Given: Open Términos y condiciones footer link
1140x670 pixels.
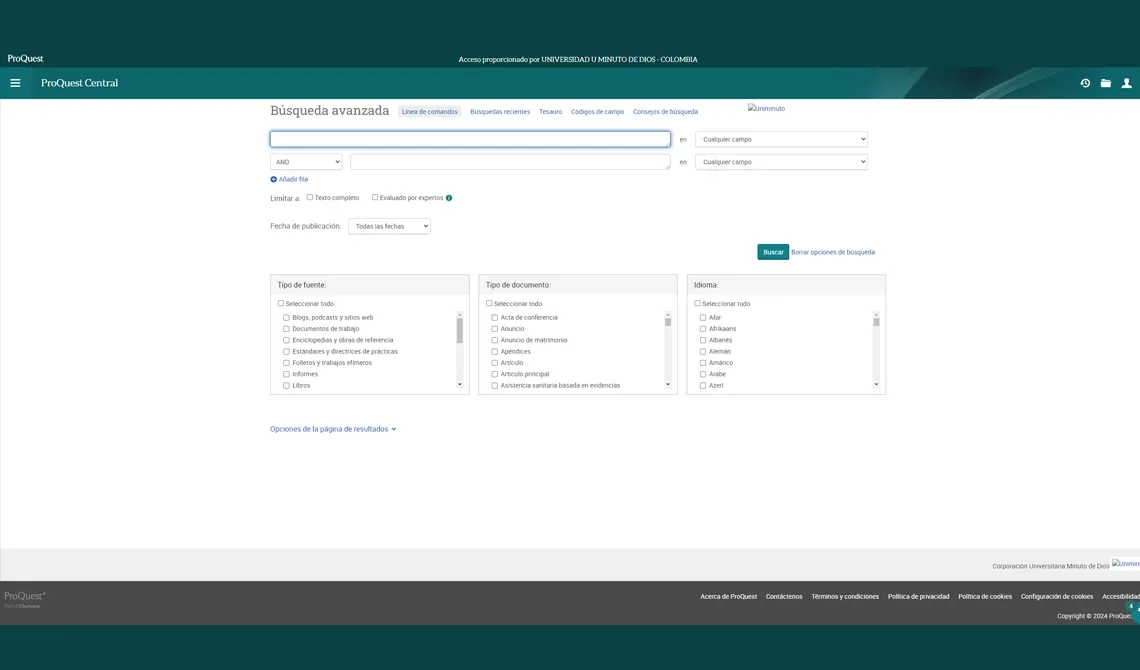Looking at the screenshot, I should (845, 597).
